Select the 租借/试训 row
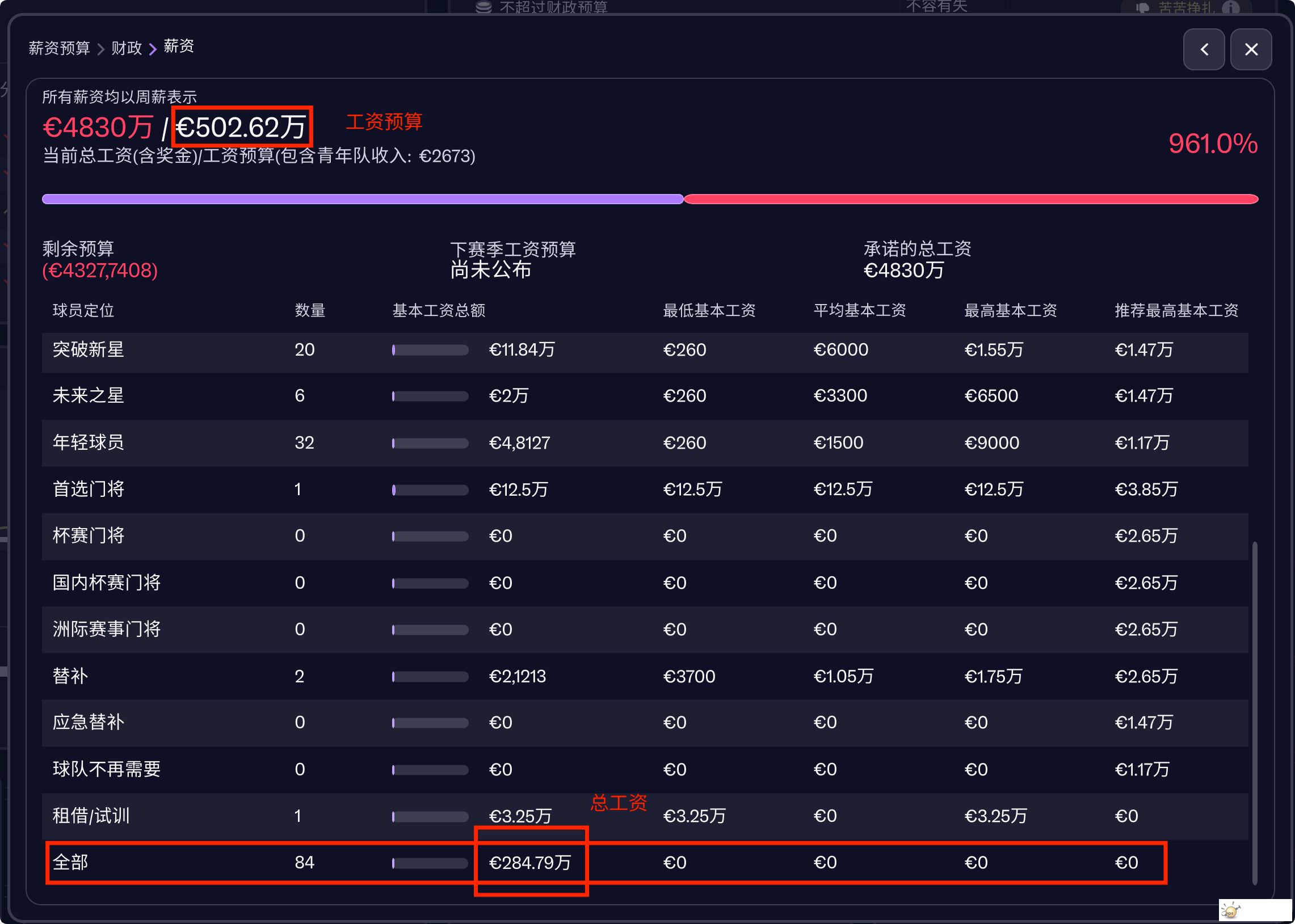The height and width of the screenshot is (924, 1295). (x=91, y=816)
